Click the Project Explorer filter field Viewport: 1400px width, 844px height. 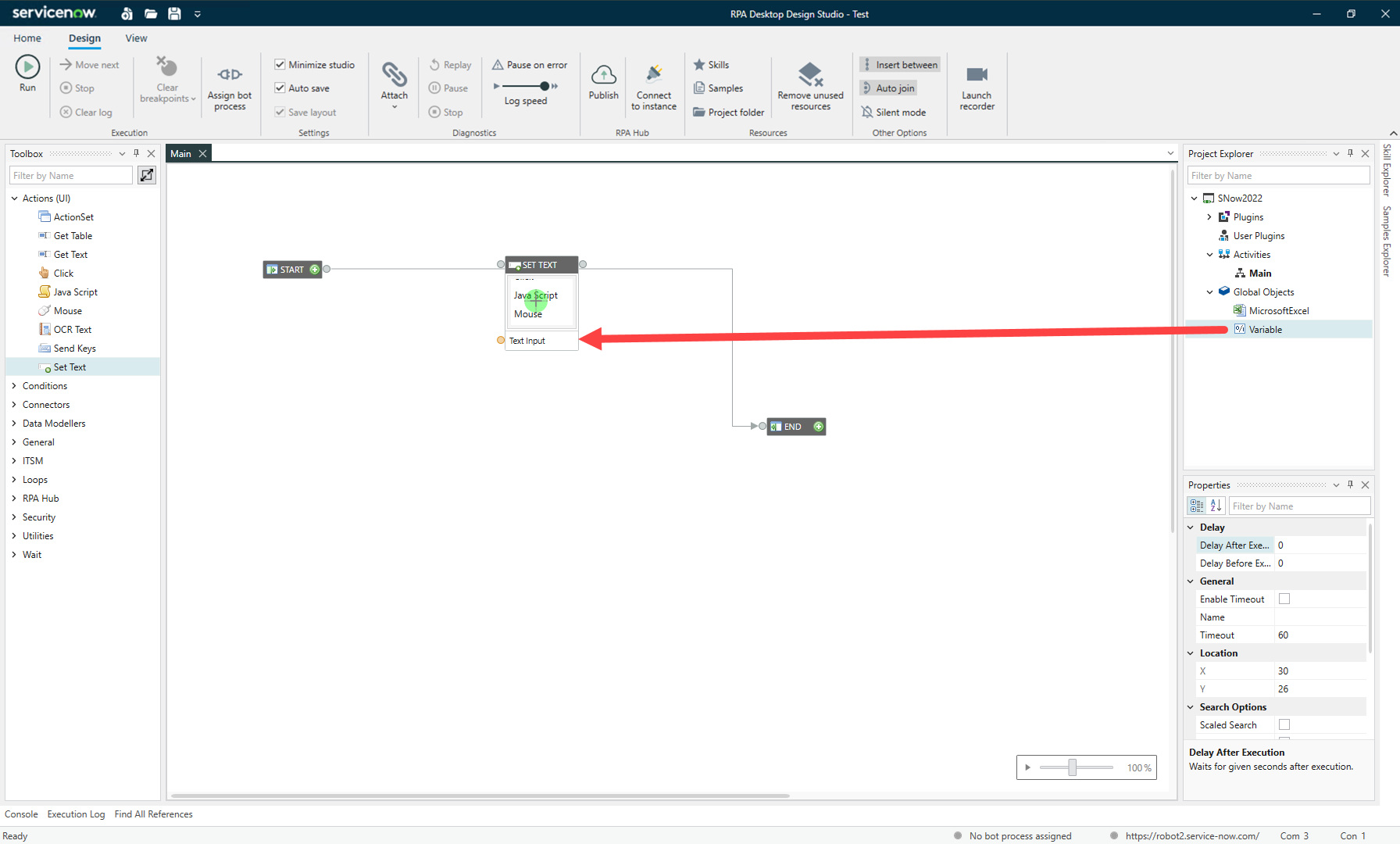tap(1278, 176)
